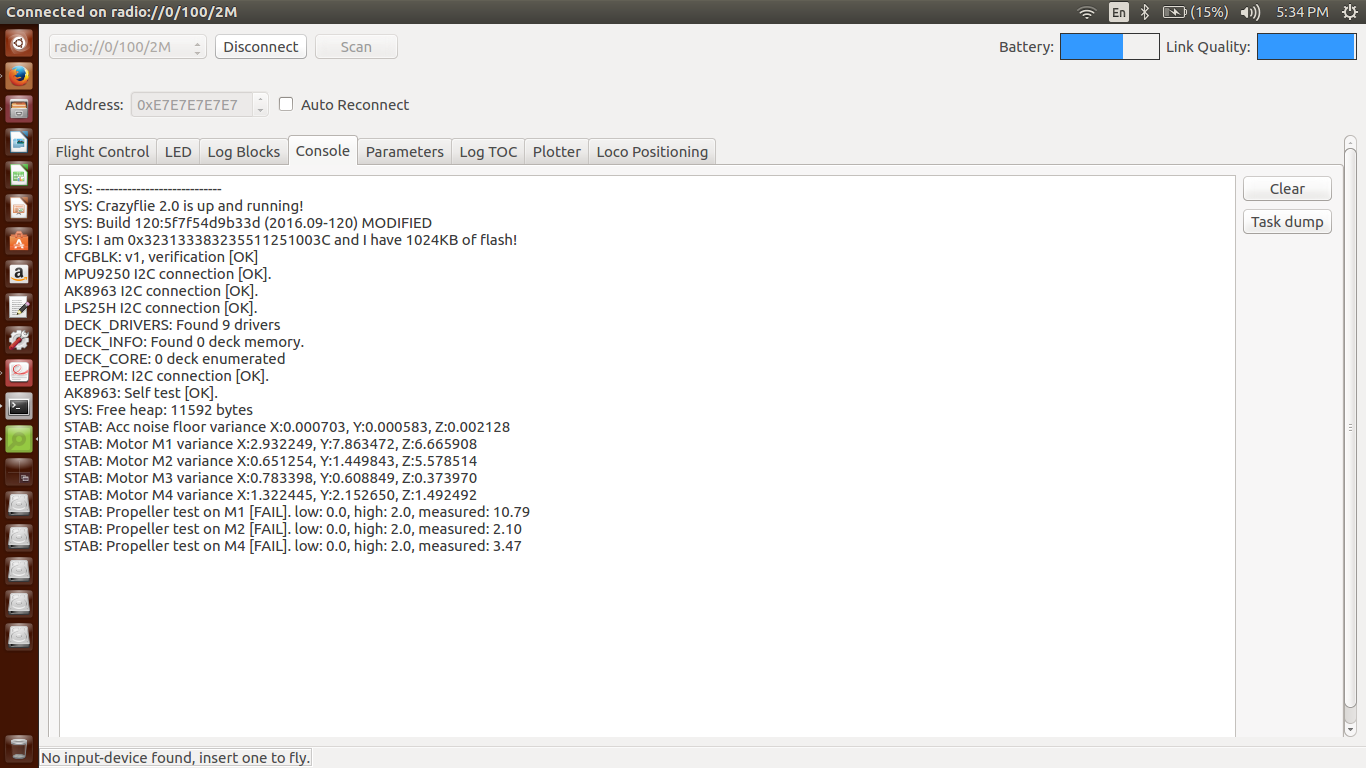Open the system power gear menu
The width and height of the screenshot is (1366, 768).
pos(1350,12)
